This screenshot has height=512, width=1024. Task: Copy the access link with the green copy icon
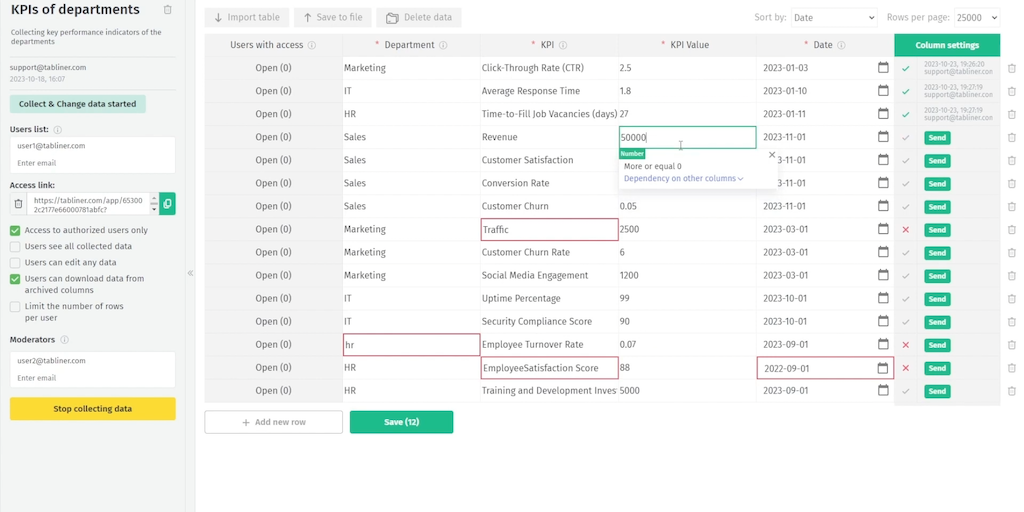pyautogui.click(x=167, y=204)
